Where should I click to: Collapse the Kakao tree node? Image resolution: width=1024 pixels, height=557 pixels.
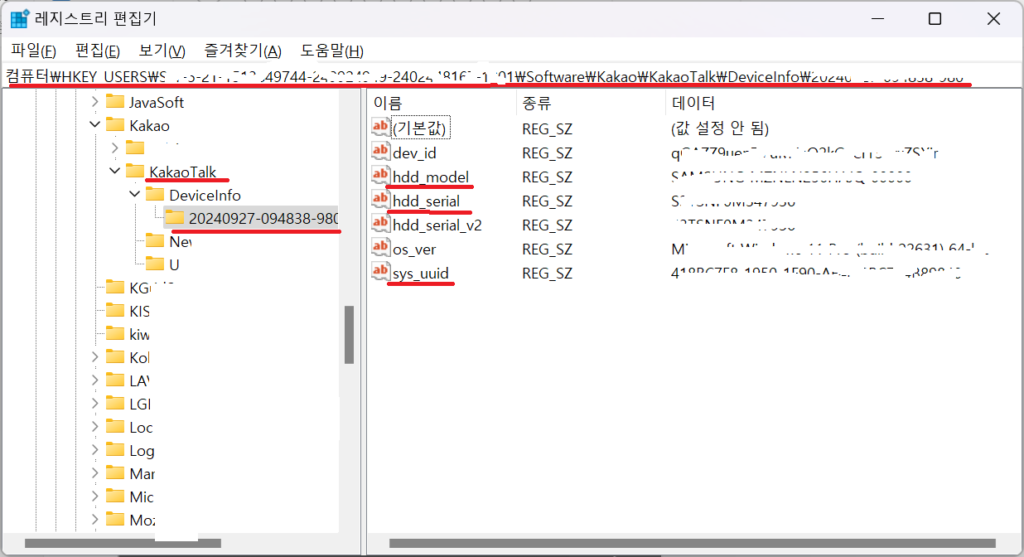coord(95,124)
